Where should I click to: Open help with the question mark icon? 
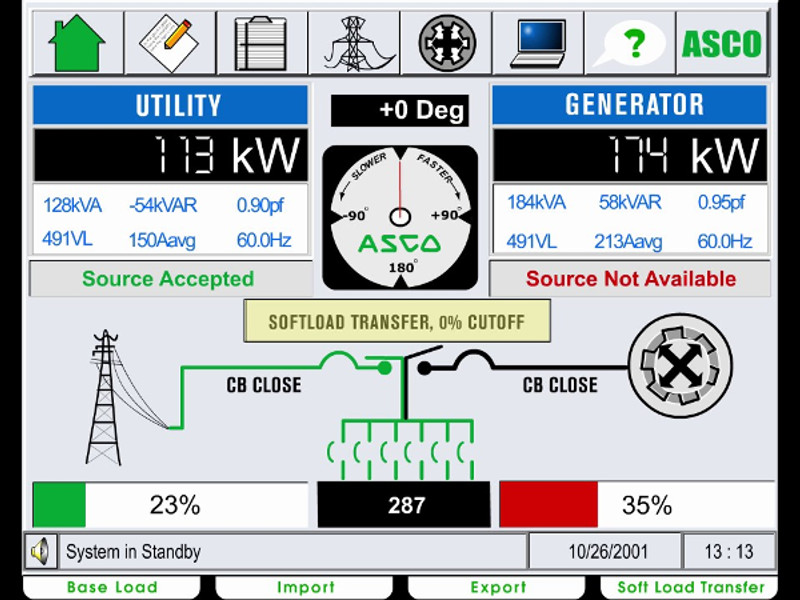[630, 43]
